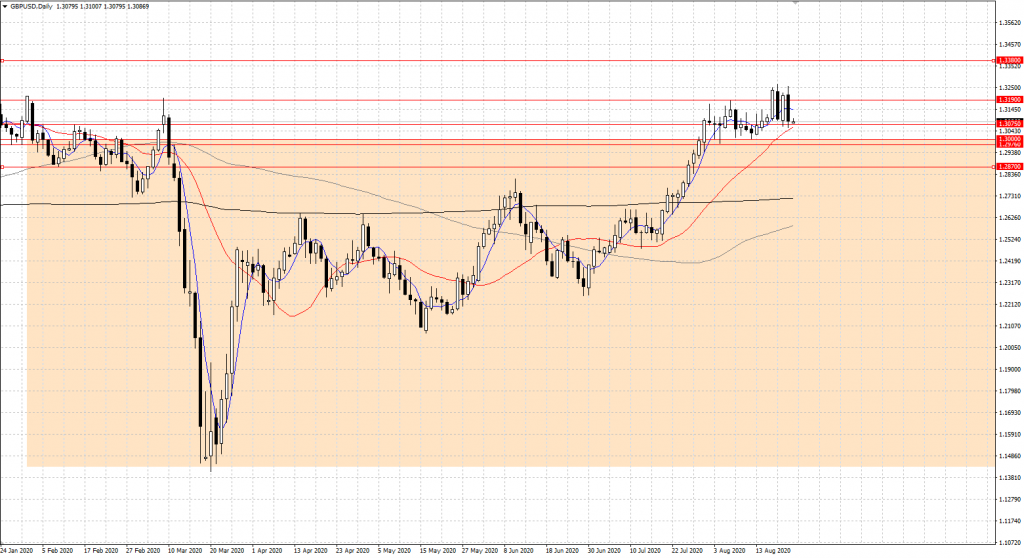This screenshot has width=1024, height=558.
Task: Click left anchor square of 1.28700 line
Action: (x=2, y=166)
